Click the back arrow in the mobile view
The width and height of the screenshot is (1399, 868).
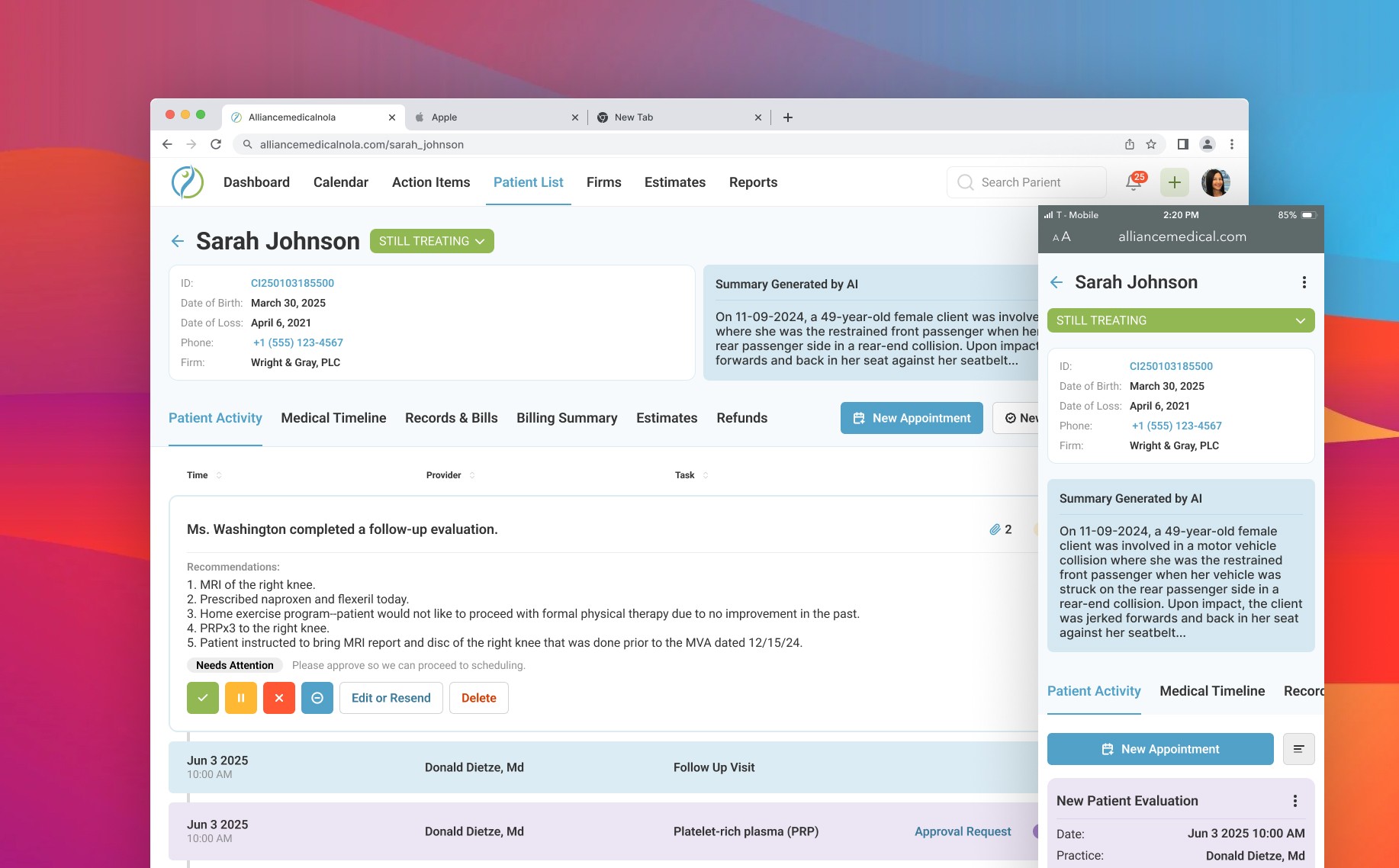1056,282
